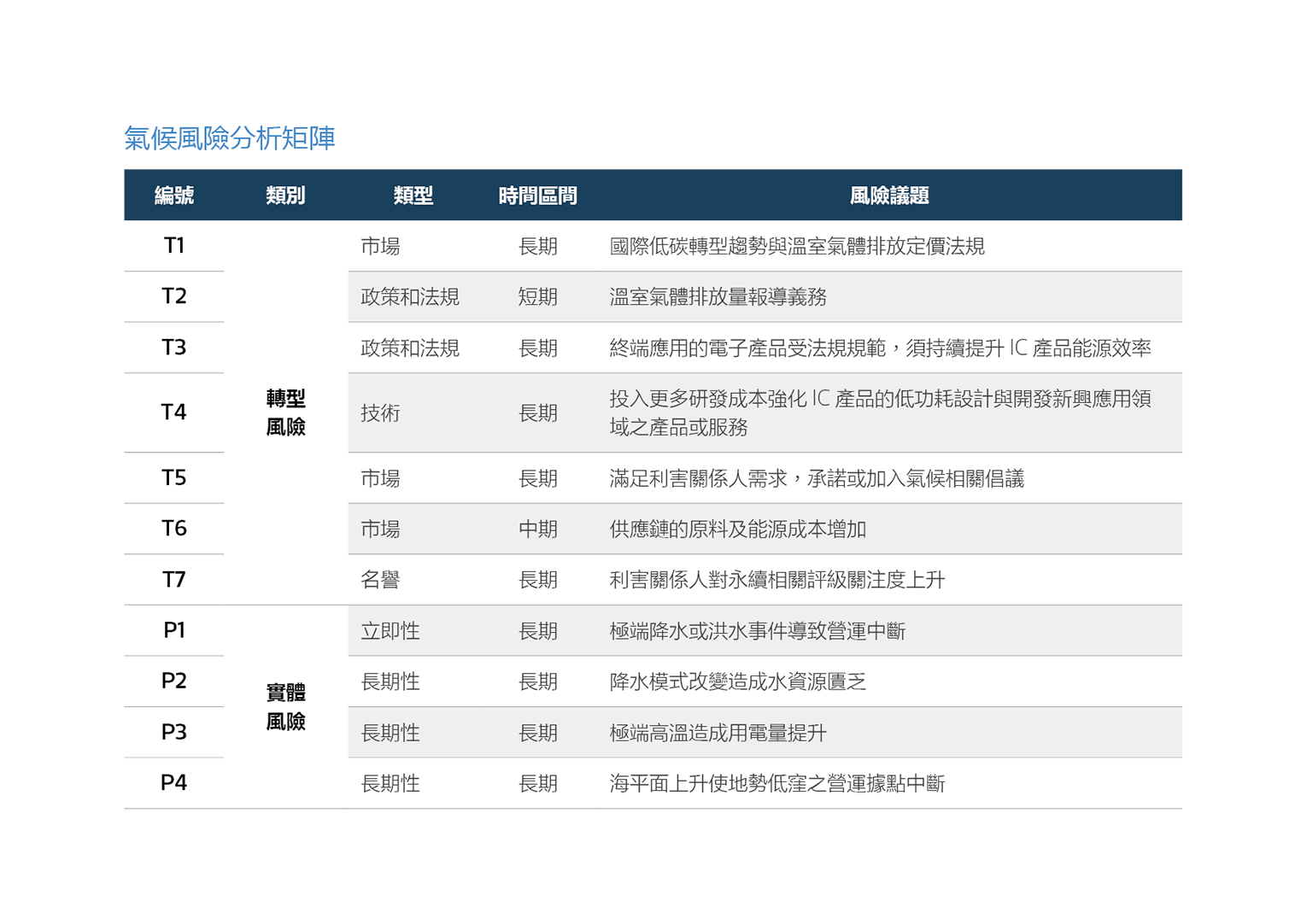Screen dimensions: 1307x924
Task: Click the 轉型風險 category cell
Action: (285, 412)
